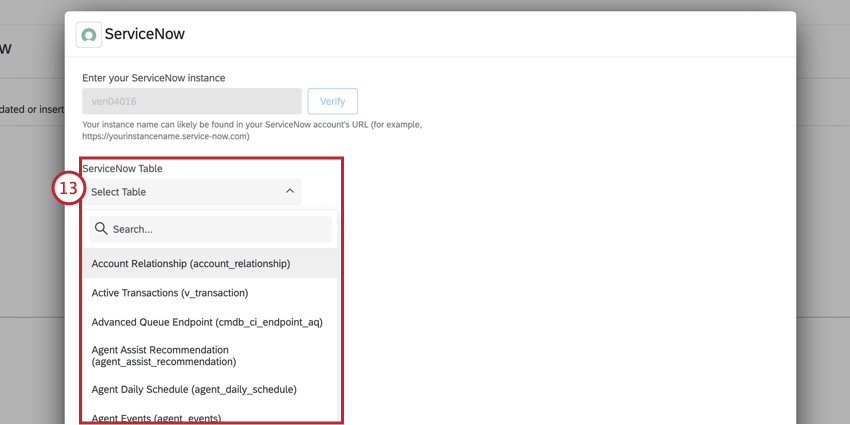Click the 'Enter your ServiceNow instance' label
This screenshot has width=850, height=425.
(x=154, y=78)
